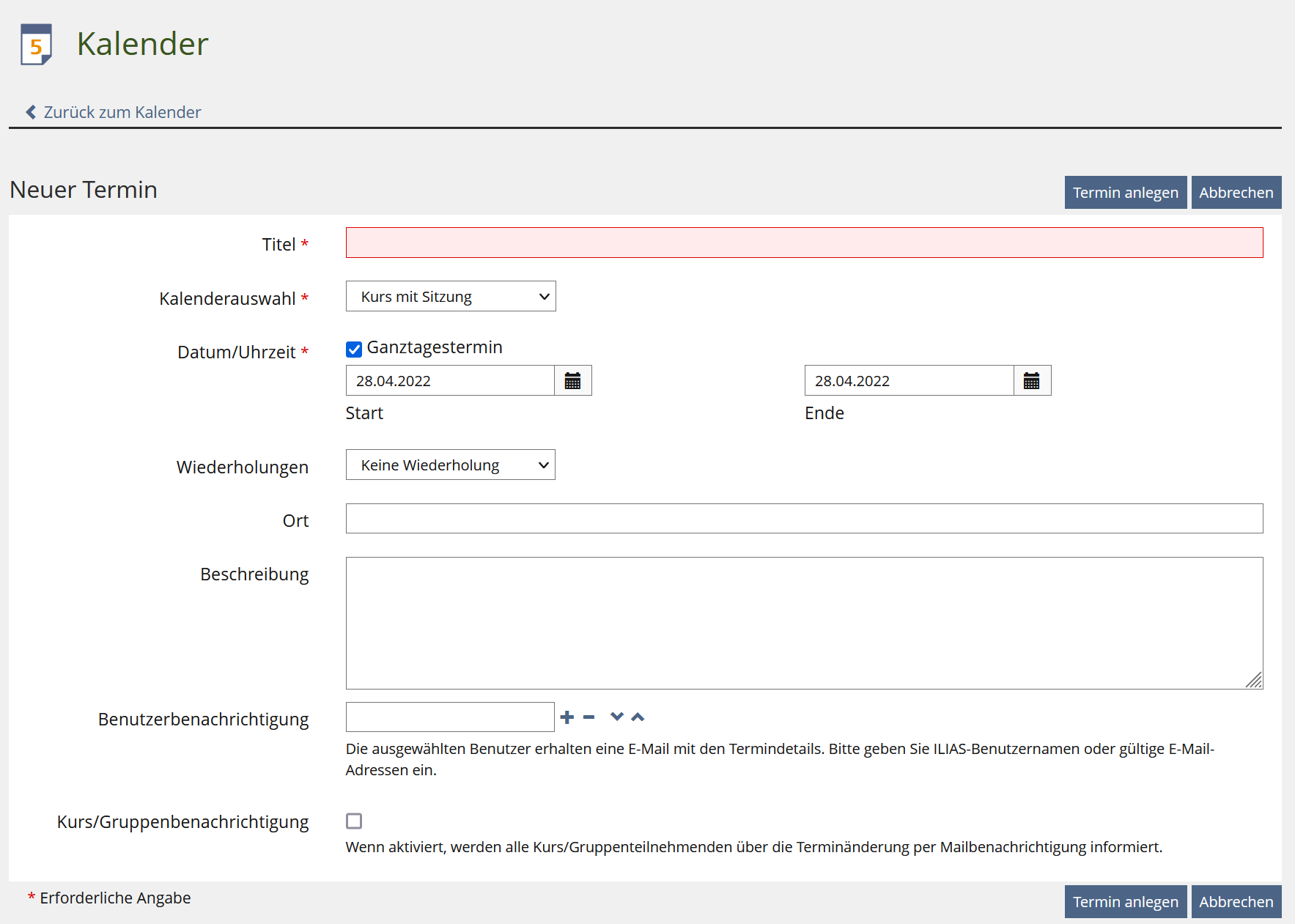Remove notification entry with minus icon

click(589, 717)
